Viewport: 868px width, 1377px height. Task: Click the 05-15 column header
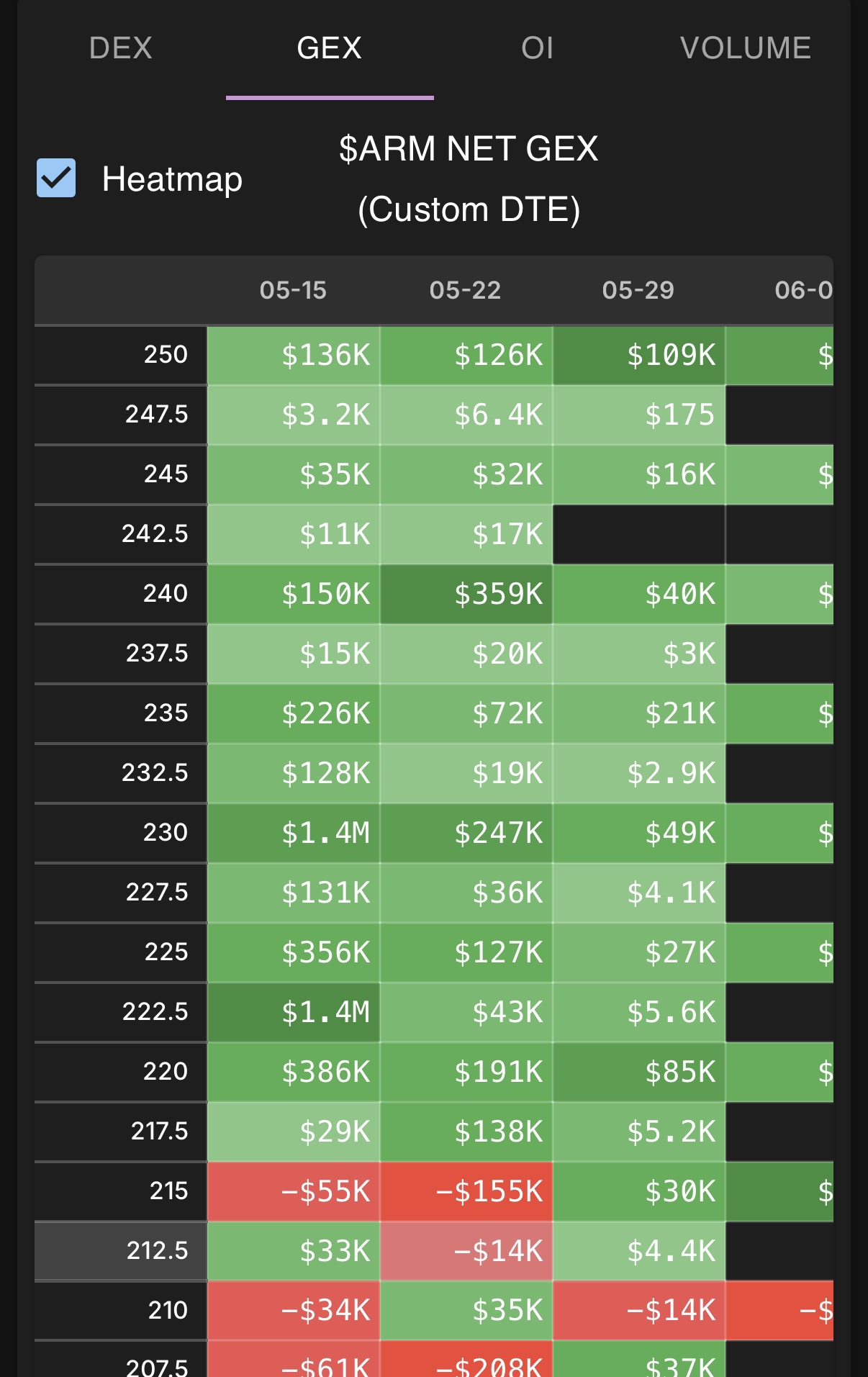coord(293,290)
